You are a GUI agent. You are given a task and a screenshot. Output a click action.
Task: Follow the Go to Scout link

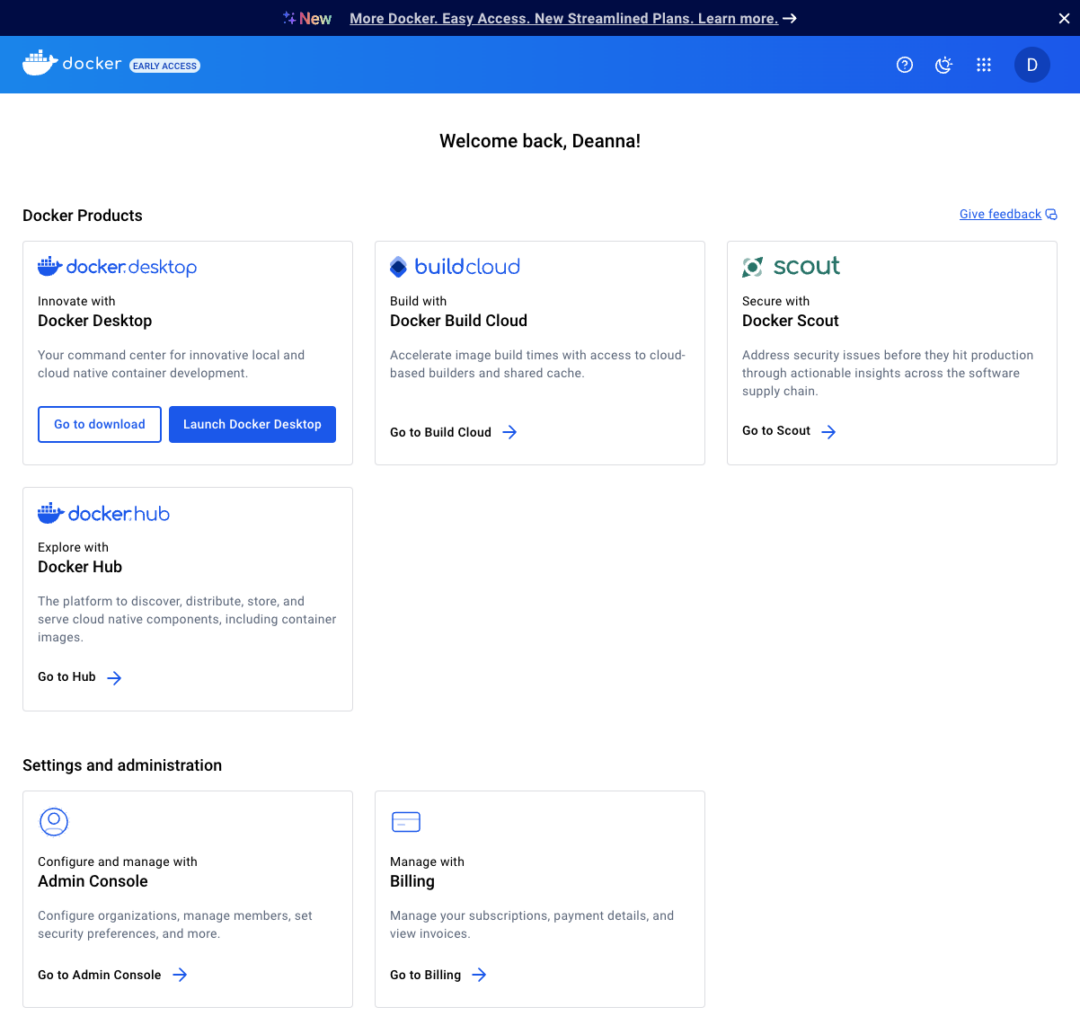point(776,431)
